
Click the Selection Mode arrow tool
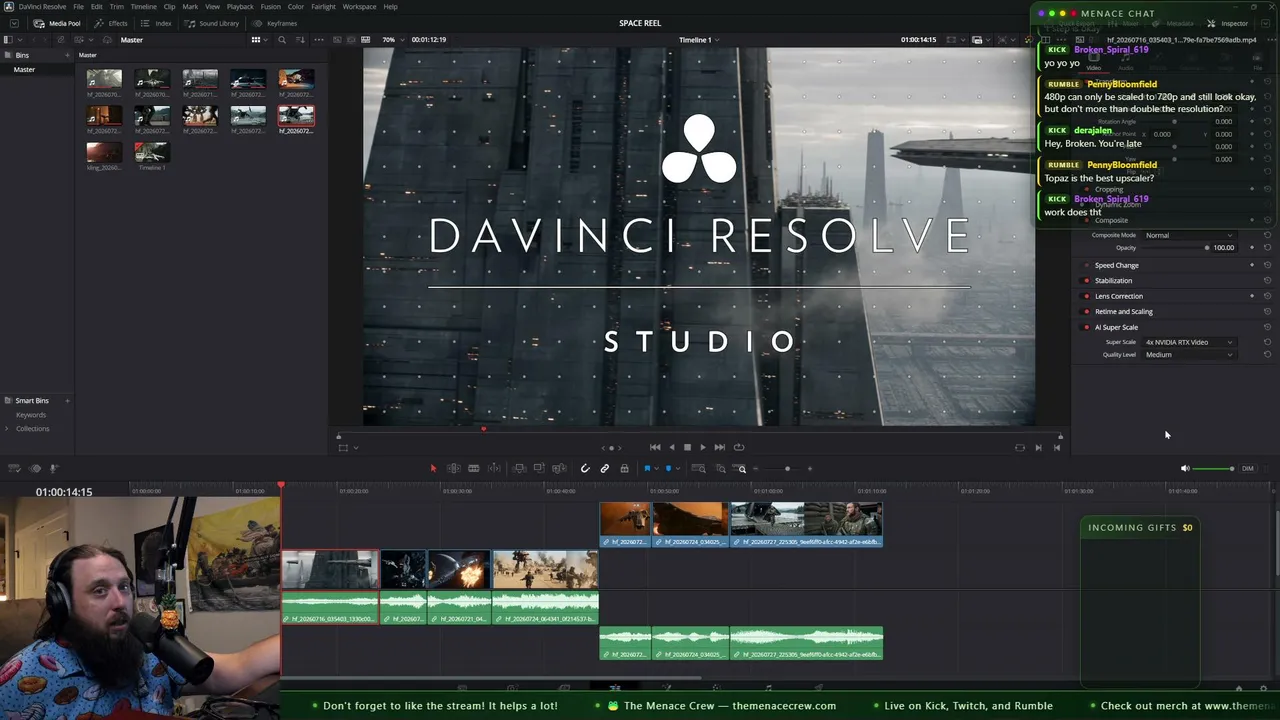(433, 468)
